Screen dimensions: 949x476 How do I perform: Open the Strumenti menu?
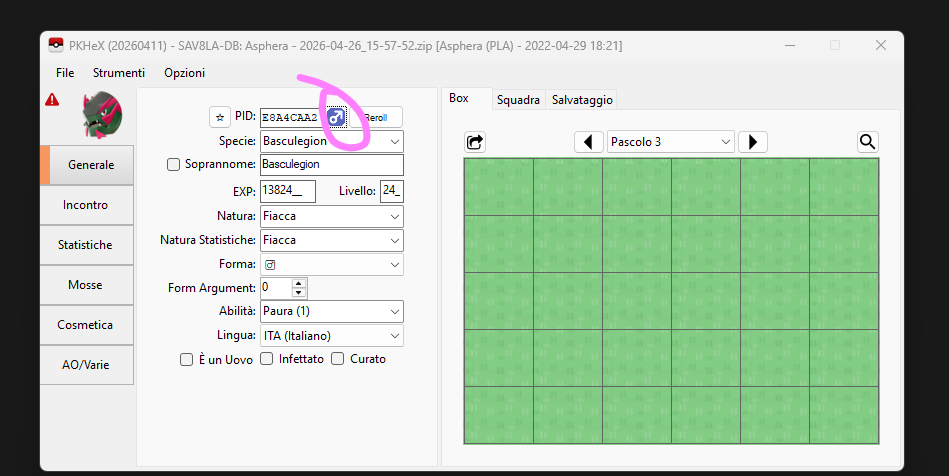(119, 73)
